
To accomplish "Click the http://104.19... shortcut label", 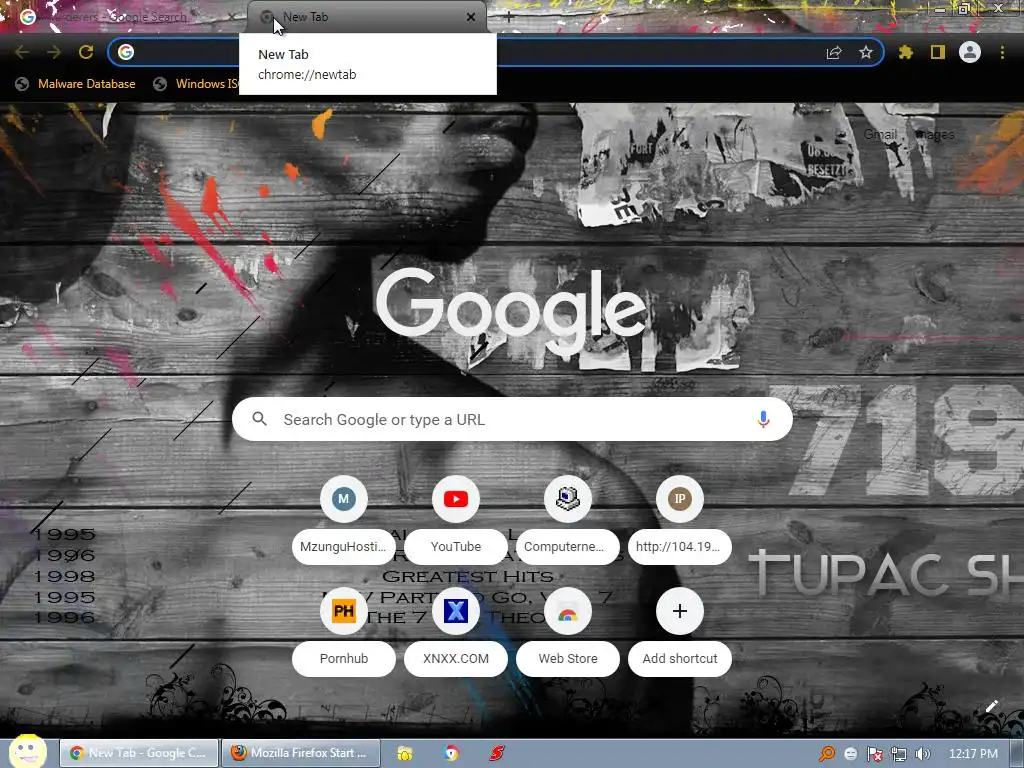I will tap(680, 547).
